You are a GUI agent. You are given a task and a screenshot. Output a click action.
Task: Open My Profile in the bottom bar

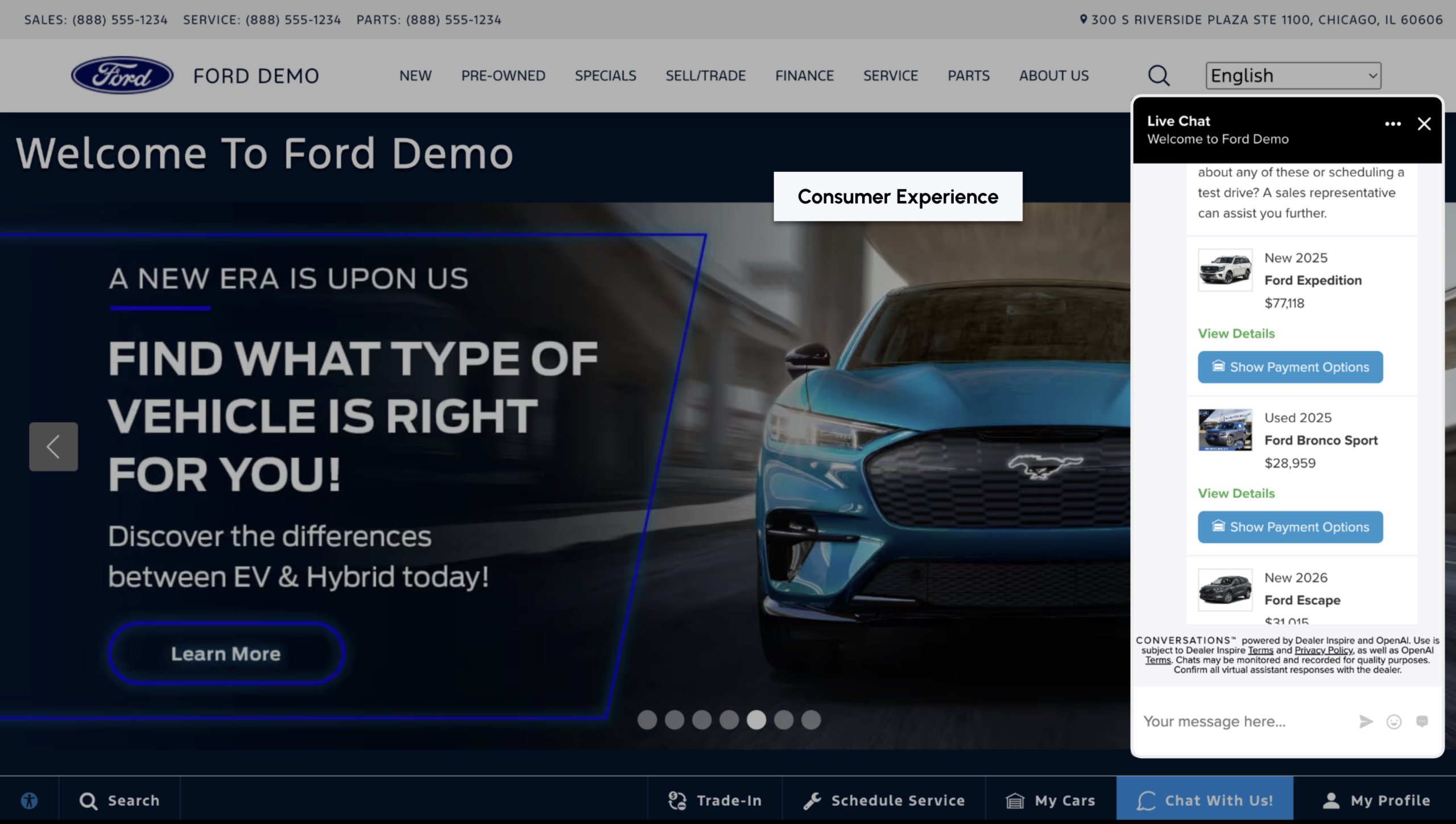point(1375,801)
